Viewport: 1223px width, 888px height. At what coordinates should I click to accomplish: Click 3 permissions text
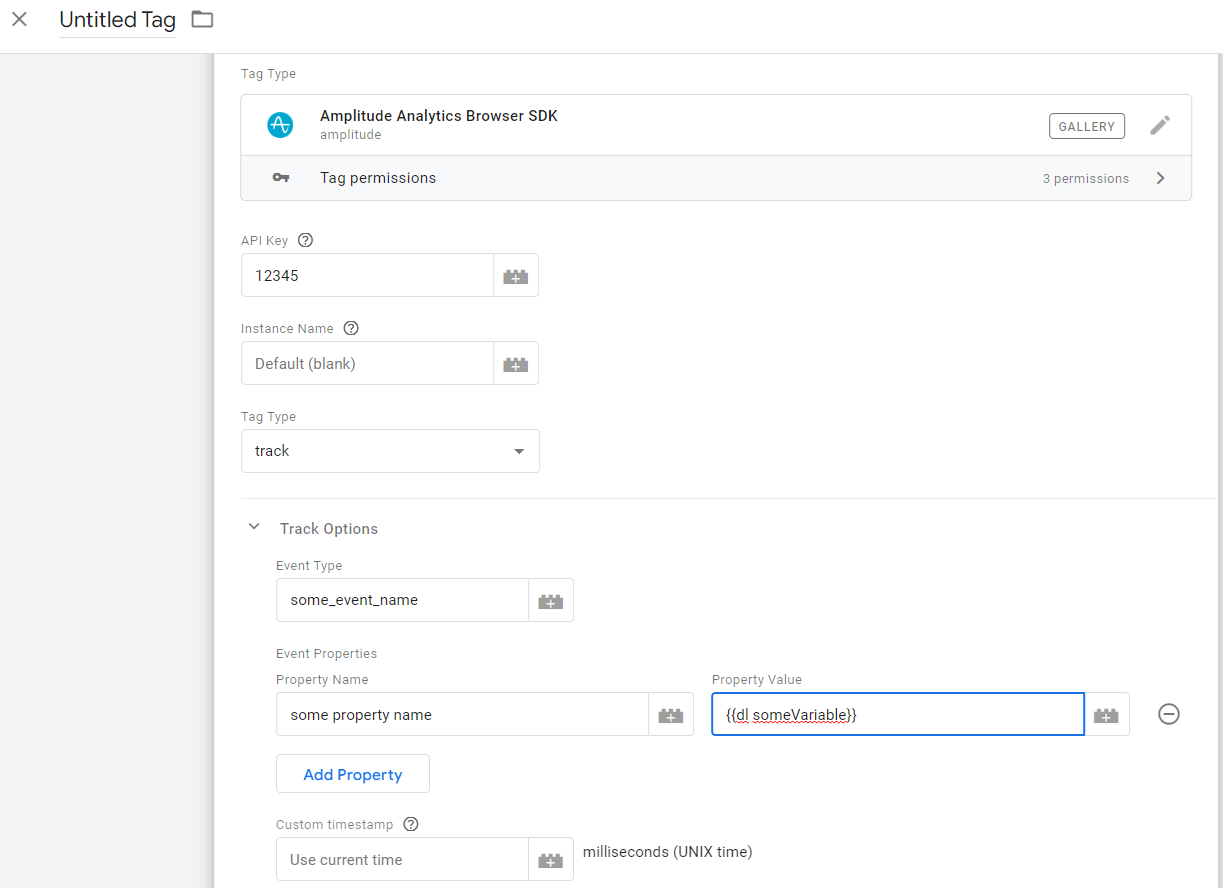click(1086, 179)
